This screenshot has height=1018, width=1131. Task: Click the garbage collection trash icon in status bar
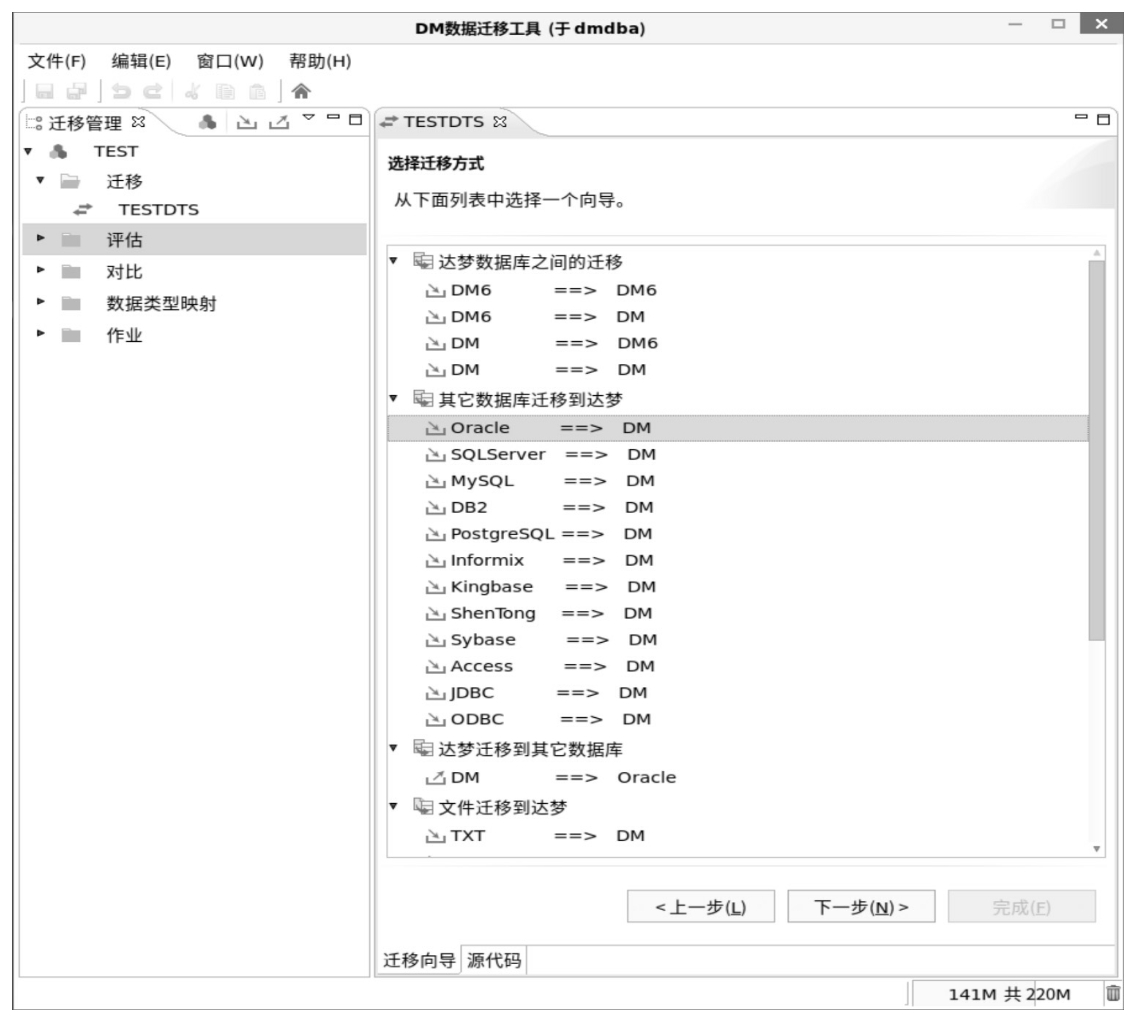(1113, 993)
